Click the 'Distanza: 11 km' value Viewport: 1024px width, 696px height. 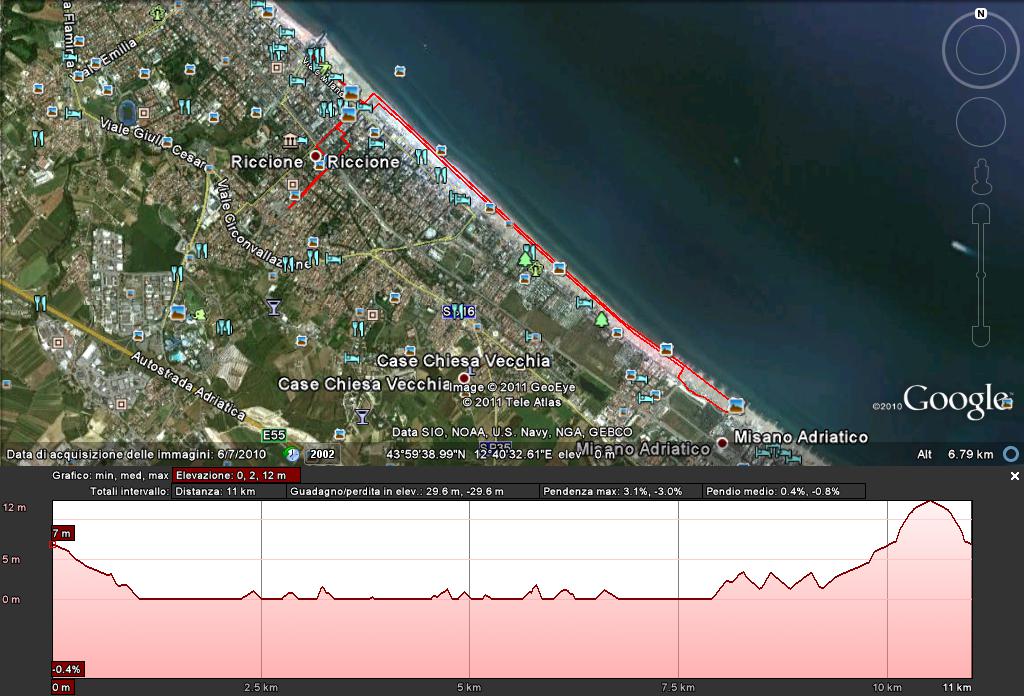pos(229,491)
